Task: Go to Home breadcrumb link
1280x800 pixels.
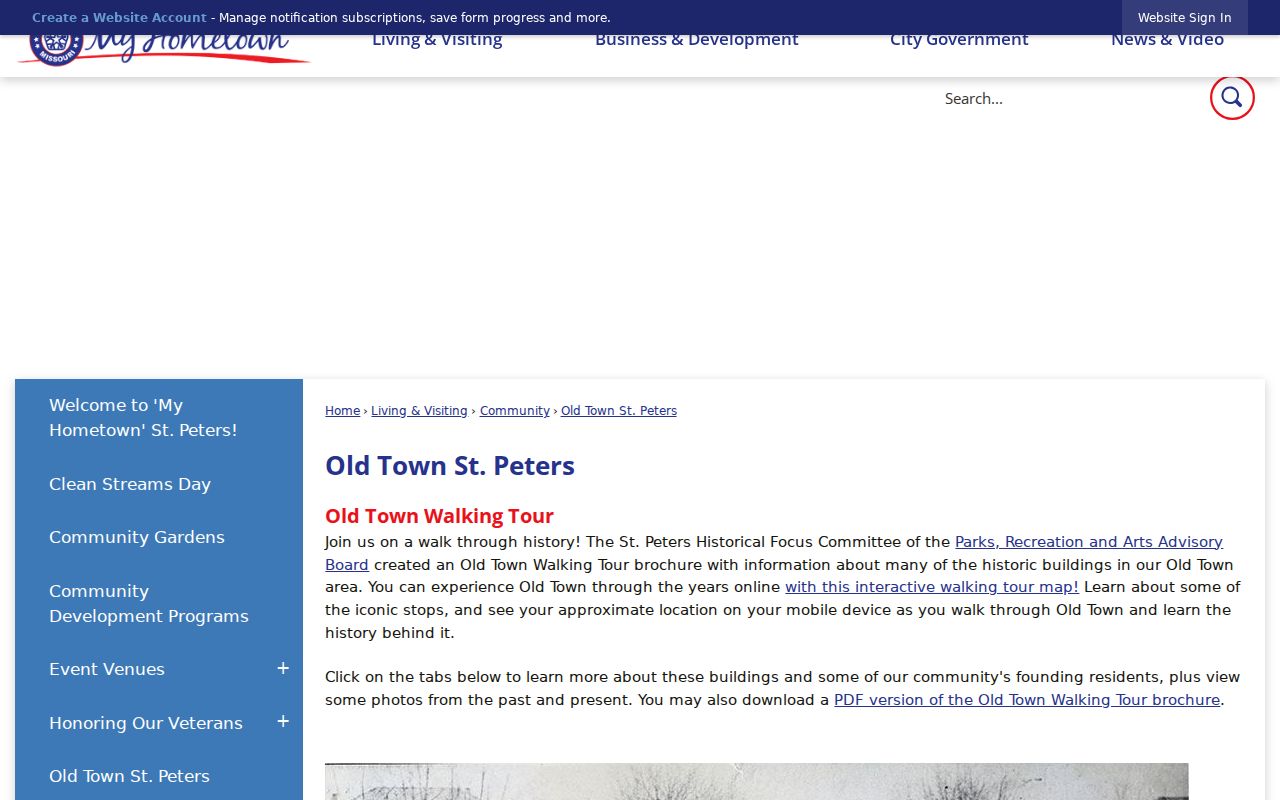Action: [342, 411]
